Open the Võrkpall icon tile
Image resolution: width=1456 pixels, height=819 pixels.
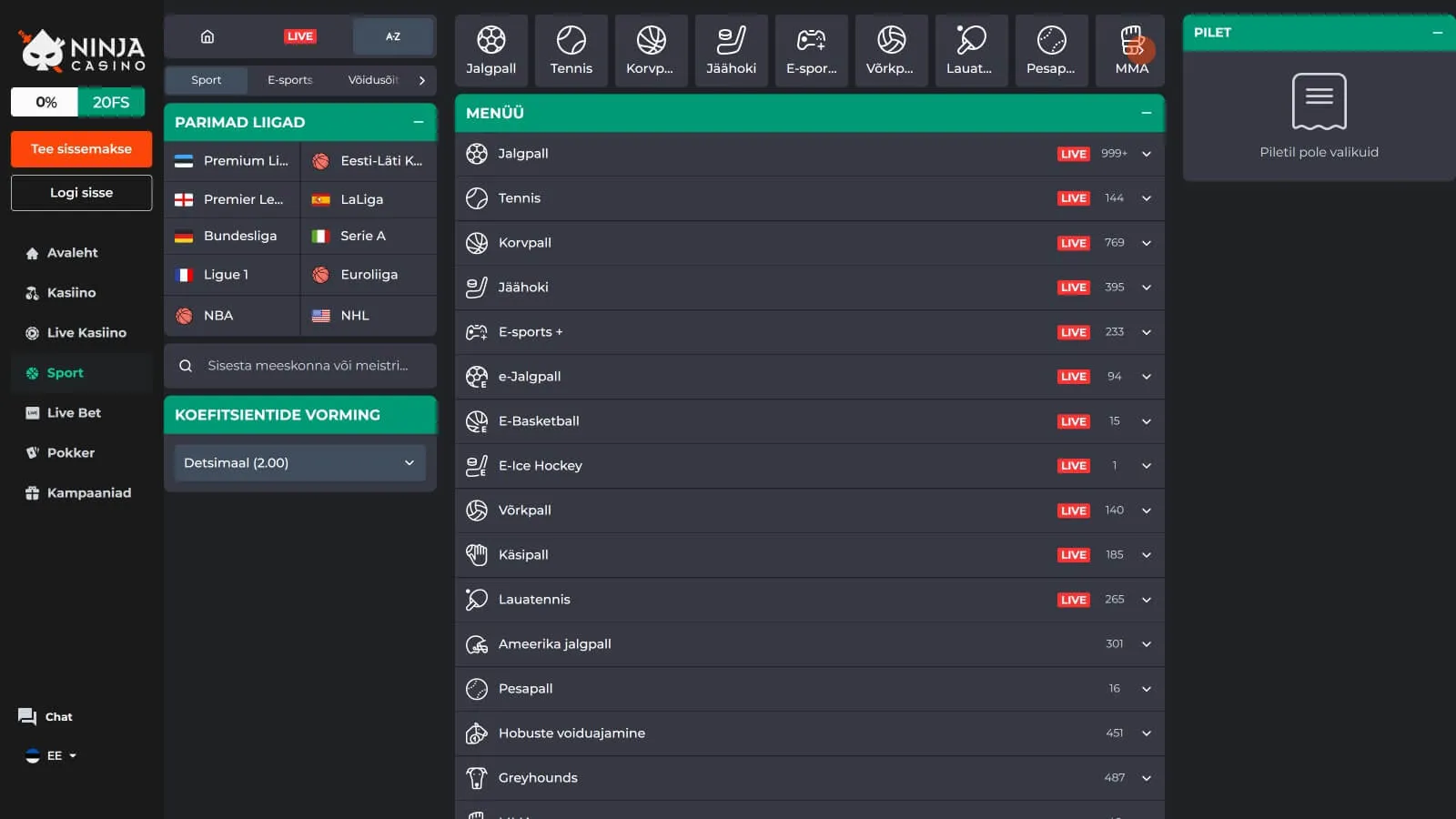click(x=890, y=50)
